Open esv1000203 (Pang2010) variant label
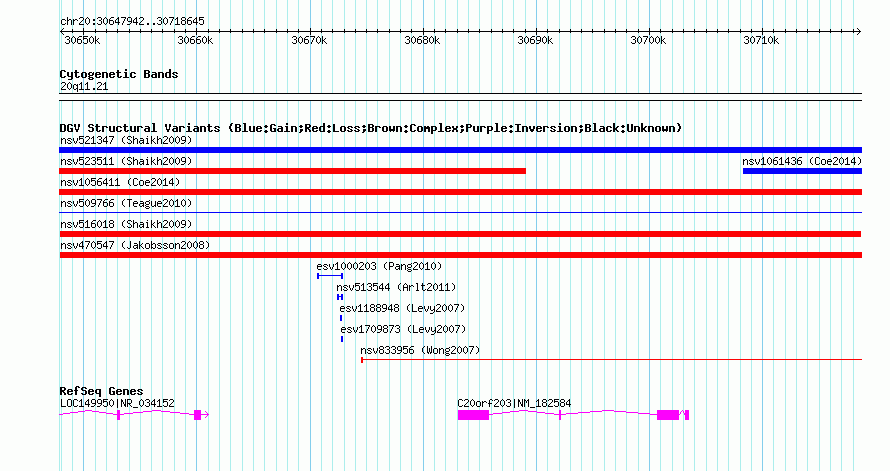This screenshot has width=890, height=471. coord(379,266)
